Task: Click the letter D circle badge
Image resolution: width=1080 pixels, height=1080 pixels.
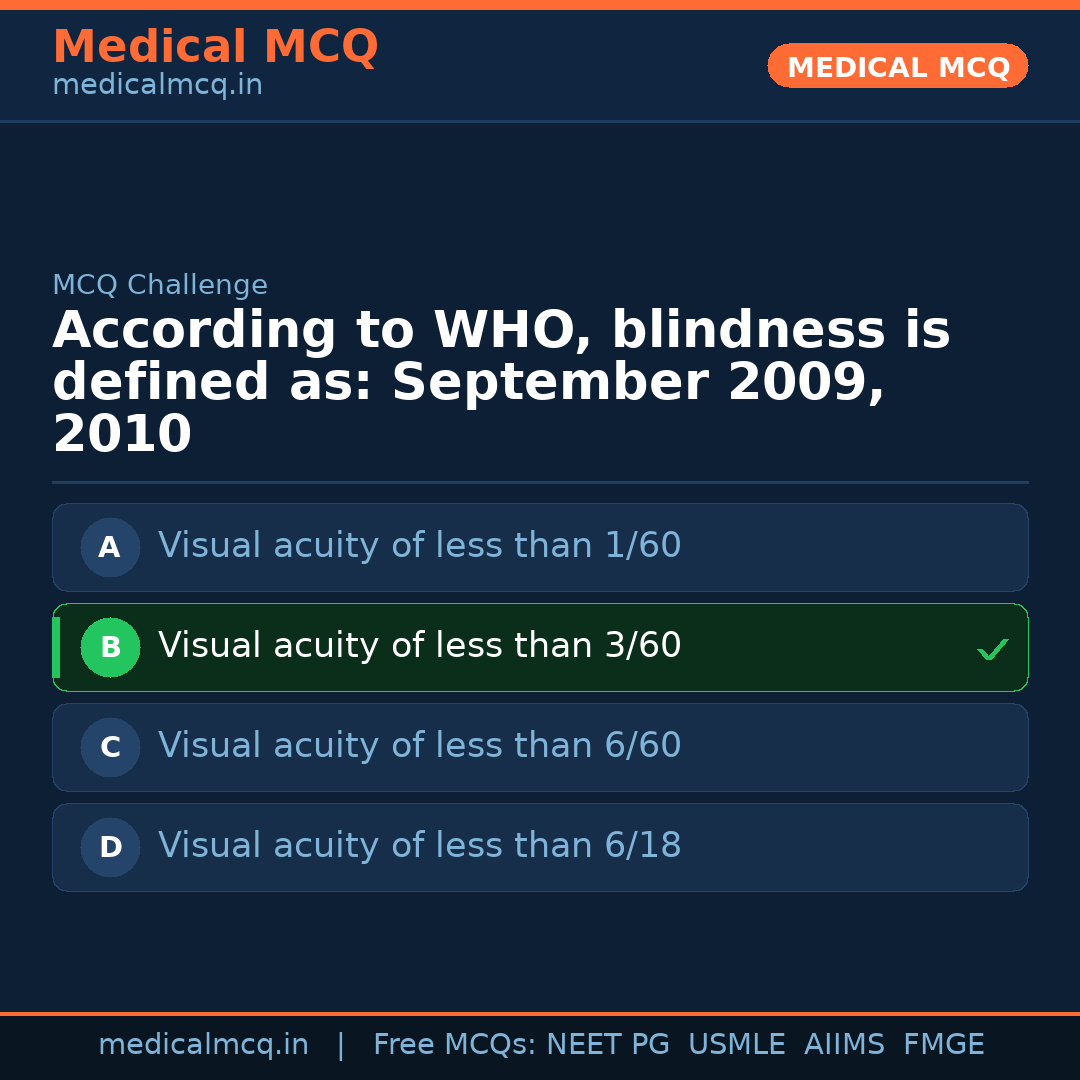Action: pyautogui.click(x=110, y=847)
